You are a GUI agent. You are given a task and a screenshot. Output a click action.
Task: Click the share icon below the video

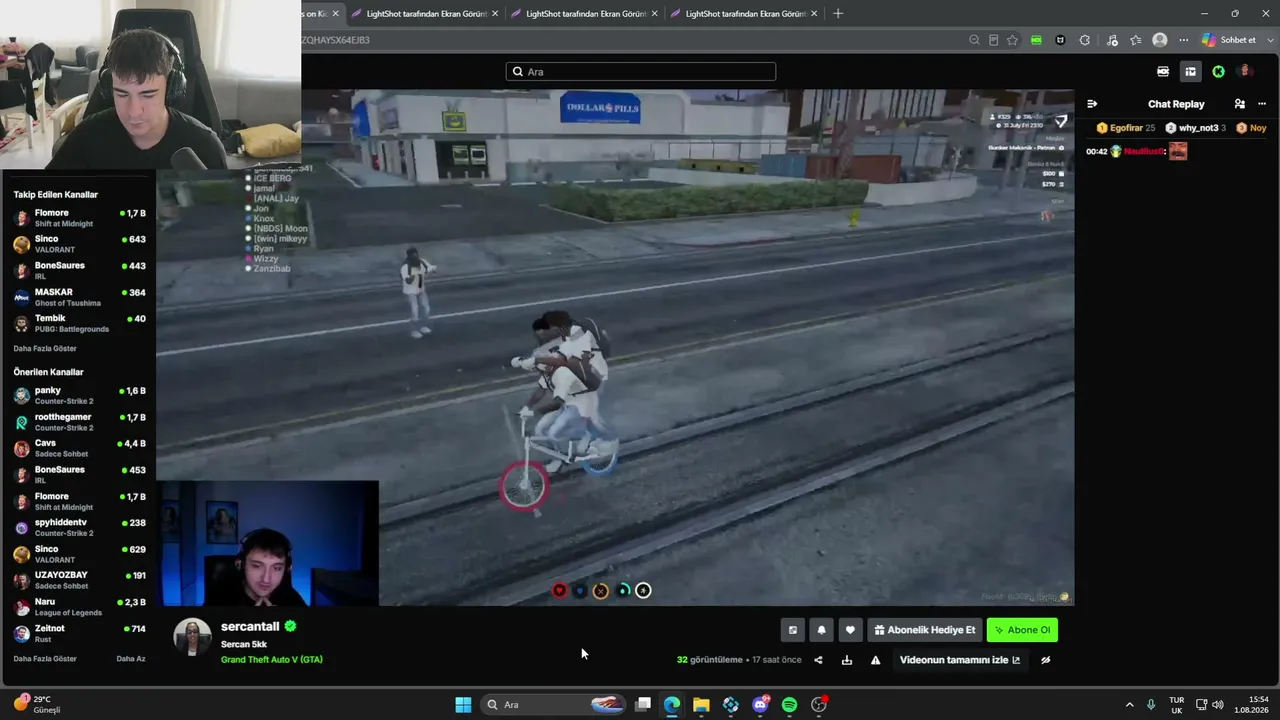818,660
